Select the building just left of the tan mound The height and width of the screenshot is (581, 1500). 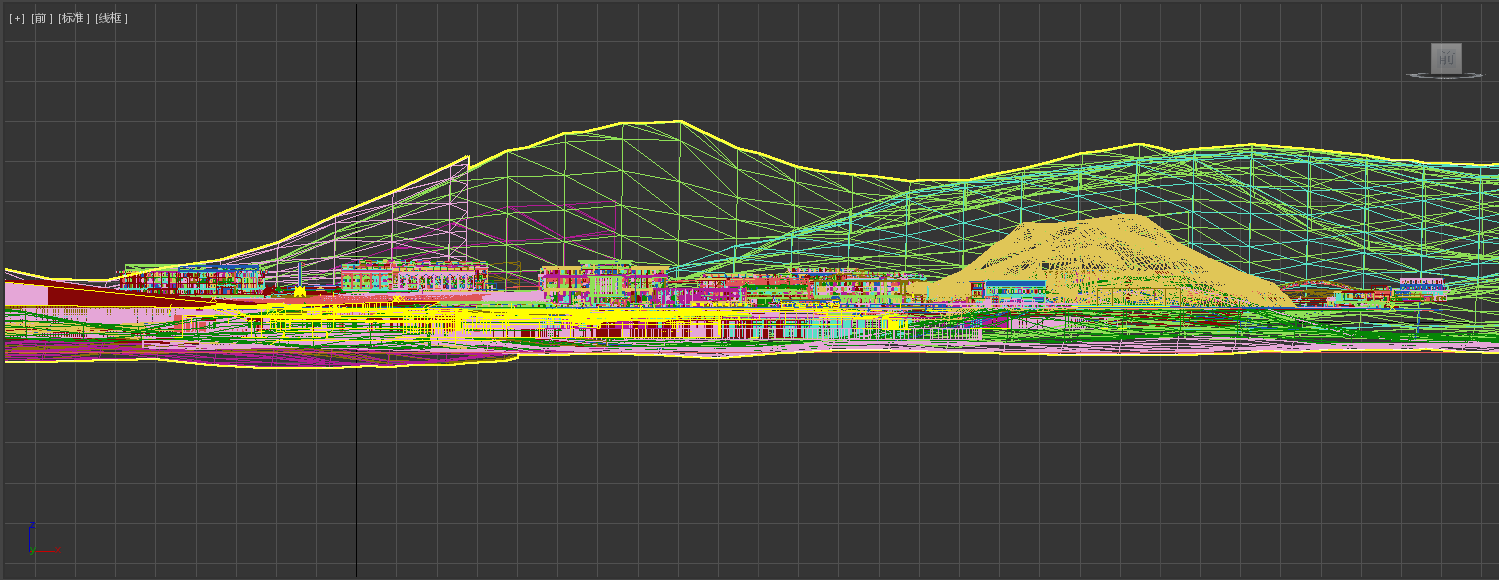click(1010, 290)
